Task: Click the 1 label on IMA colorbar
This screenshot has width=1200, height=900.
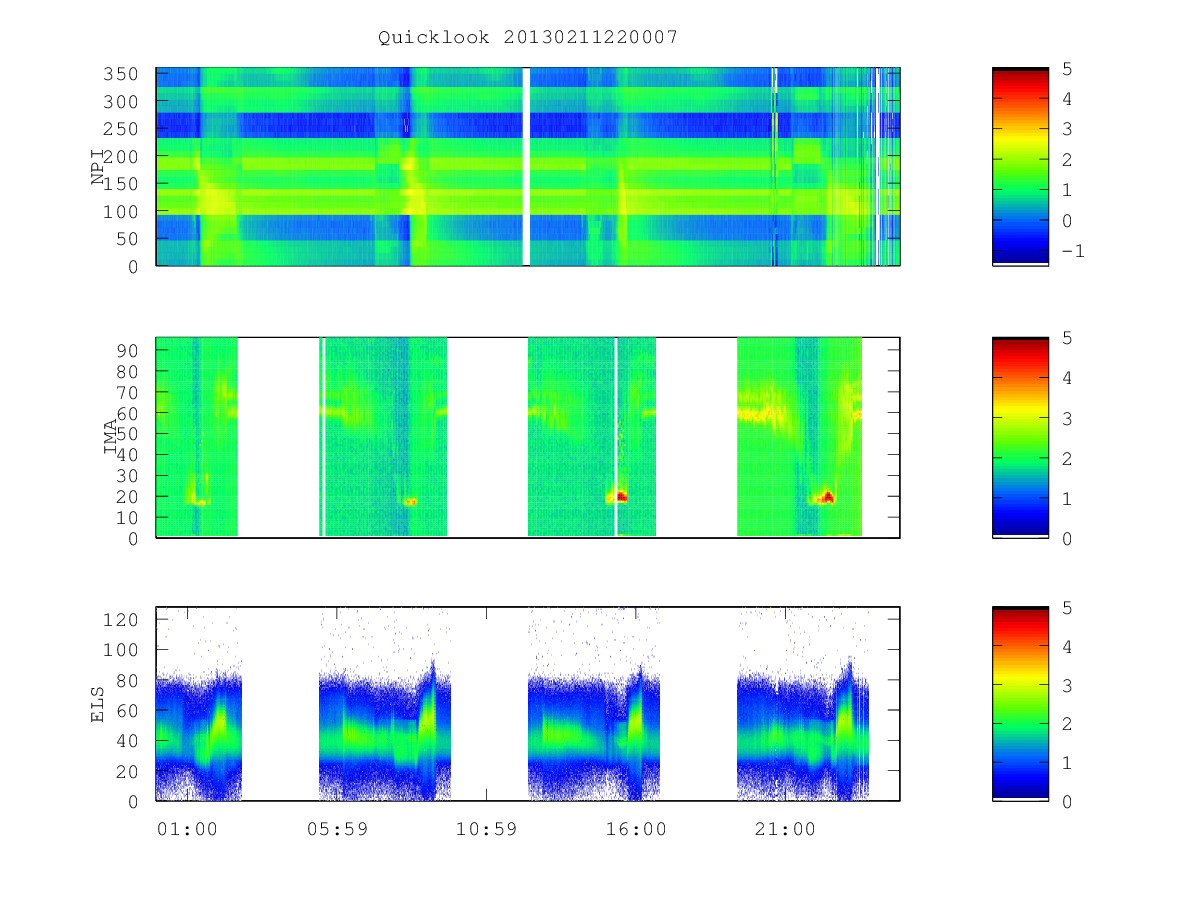Action: coord(1066,498)
